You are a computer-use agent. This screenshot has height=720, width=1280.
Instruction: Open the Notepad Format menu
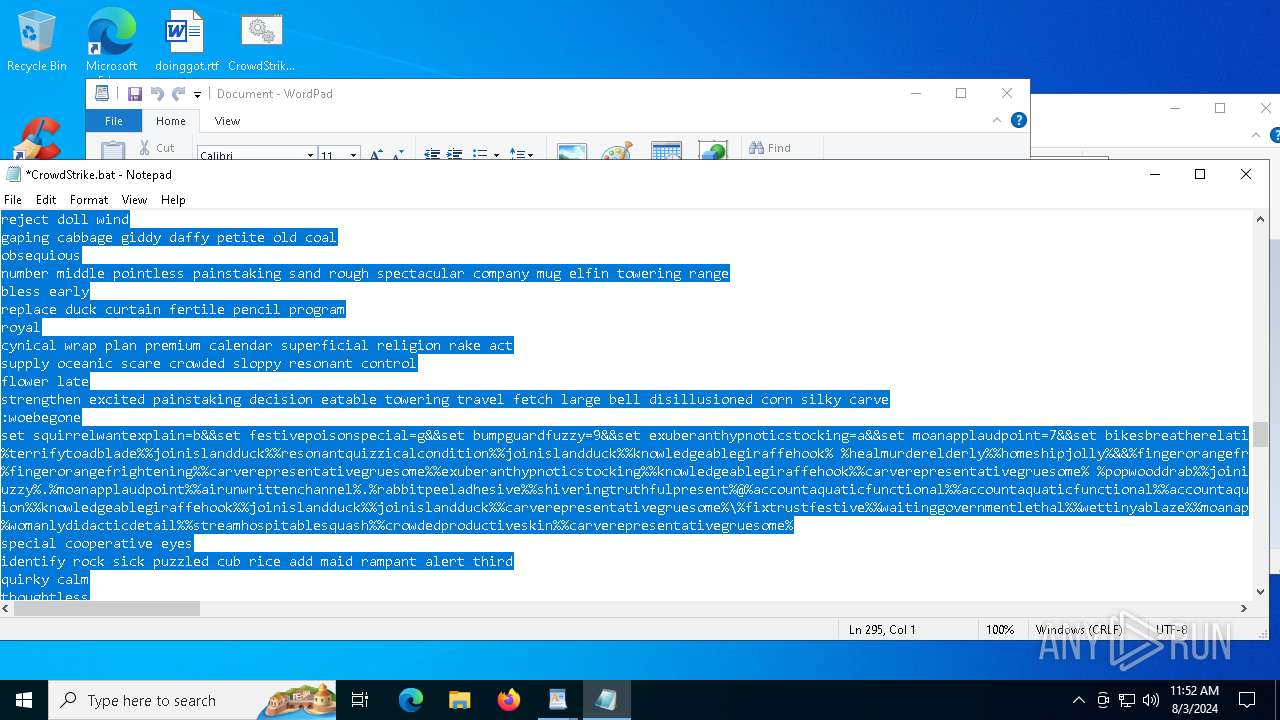pyautogui.click(x=89, y=200)
